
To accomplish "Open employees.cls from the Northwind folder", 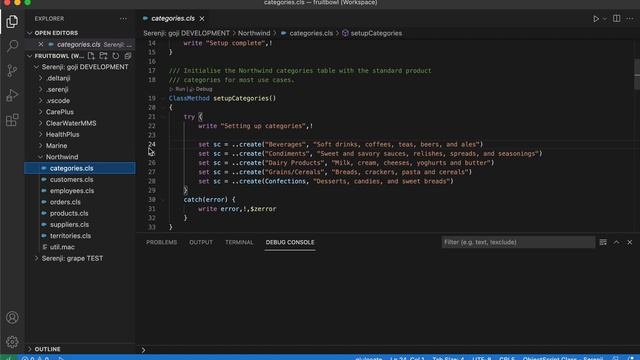I will tap(72, 191).
